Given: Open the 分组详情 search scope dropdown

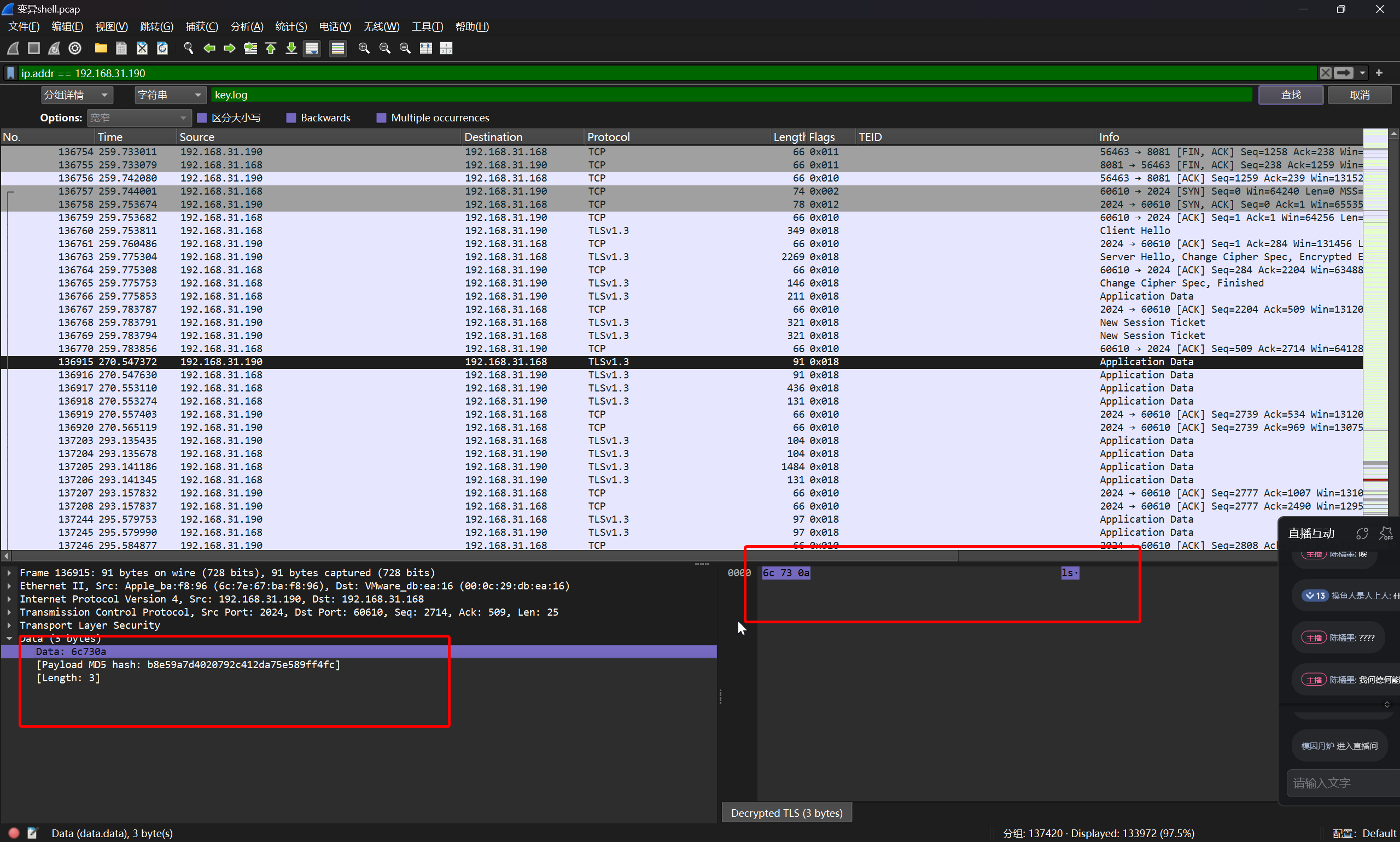Looking at the screenshot, I should (x=77, y=95).
